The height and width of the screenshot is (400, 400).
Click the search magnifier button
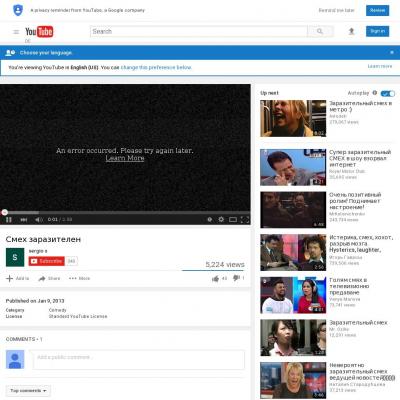pyautogui.click(x=320, y=31)
